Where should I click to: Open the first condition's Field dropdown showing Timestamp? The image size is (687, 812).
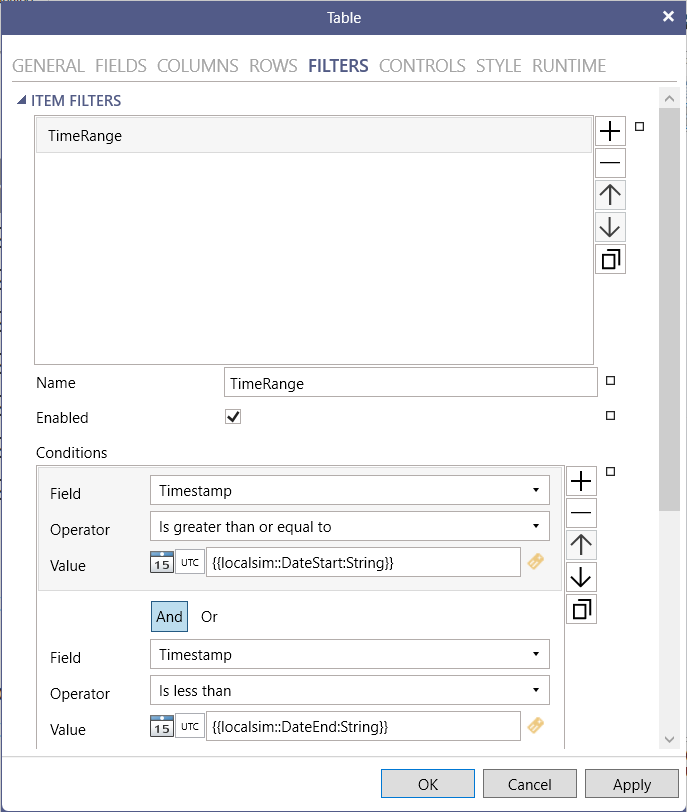349,490
